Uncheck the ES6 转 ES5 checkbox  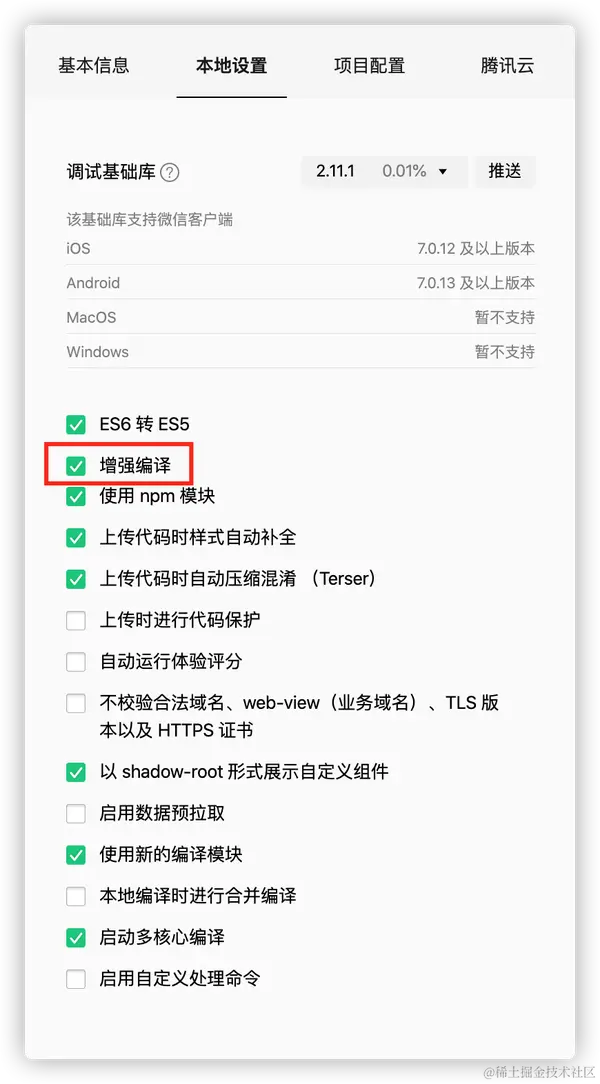[x=76, y=424]
